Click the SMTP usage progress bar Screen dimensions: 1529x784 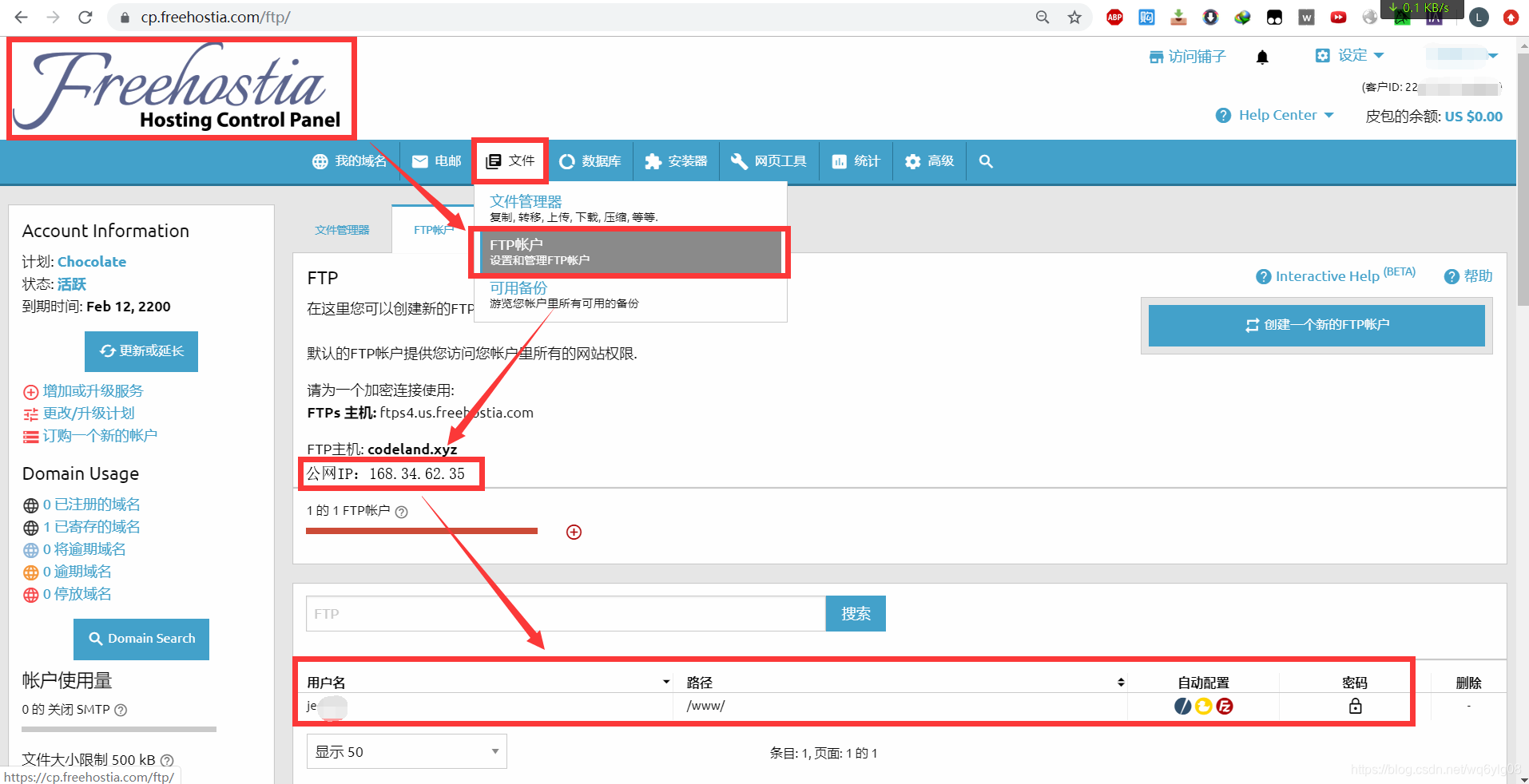(119, 729)
